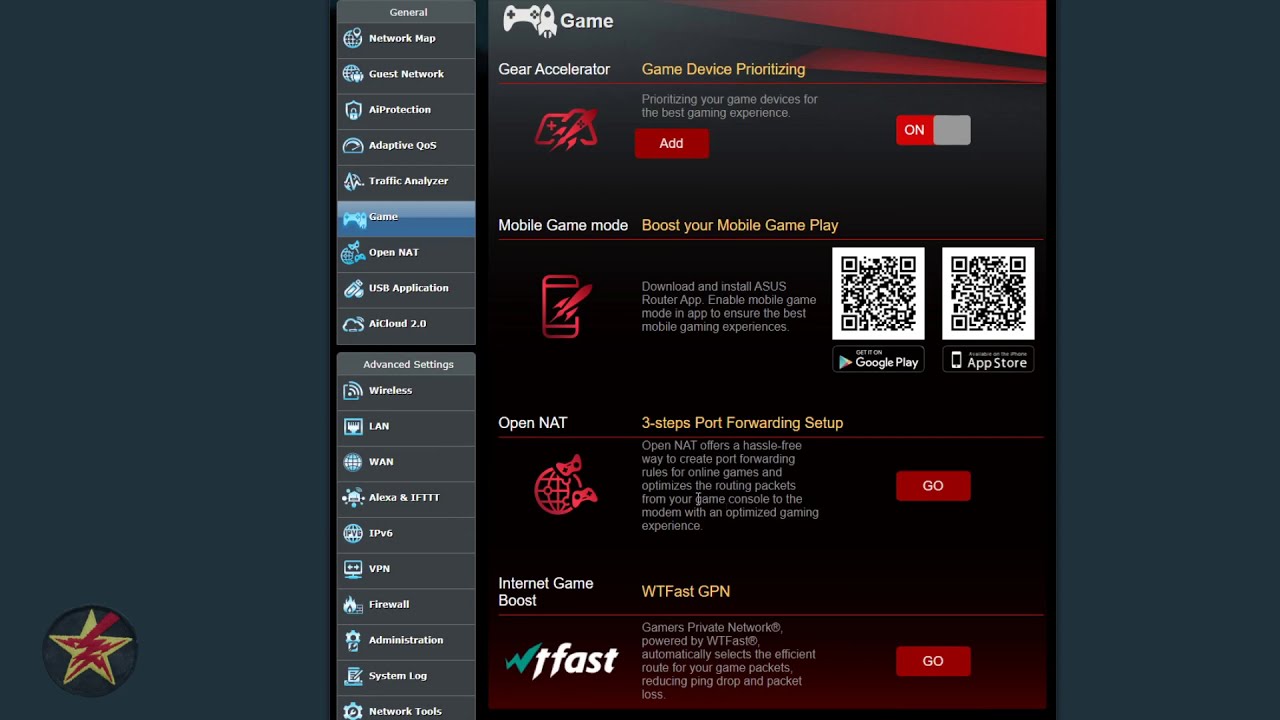The image size is (1280, 720).
Task: Open Adaptive QoS gauge icon
Action: (353, 146)
